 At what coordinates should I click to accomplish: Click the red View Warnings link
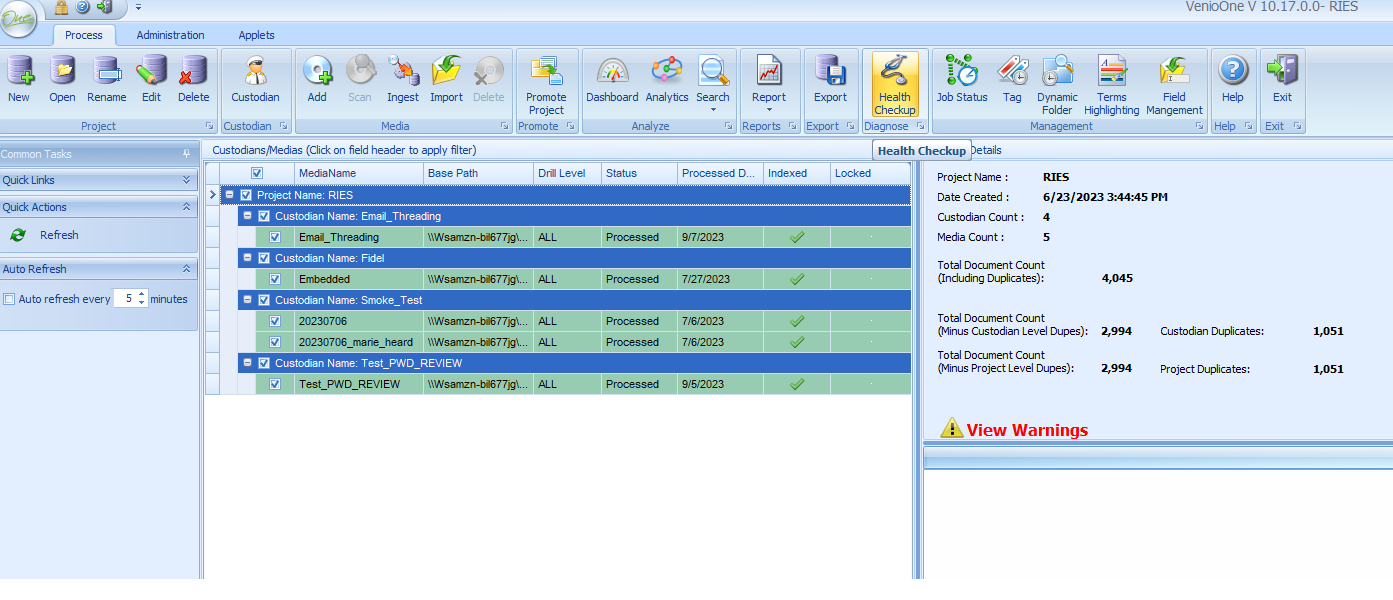point(1027,430)
